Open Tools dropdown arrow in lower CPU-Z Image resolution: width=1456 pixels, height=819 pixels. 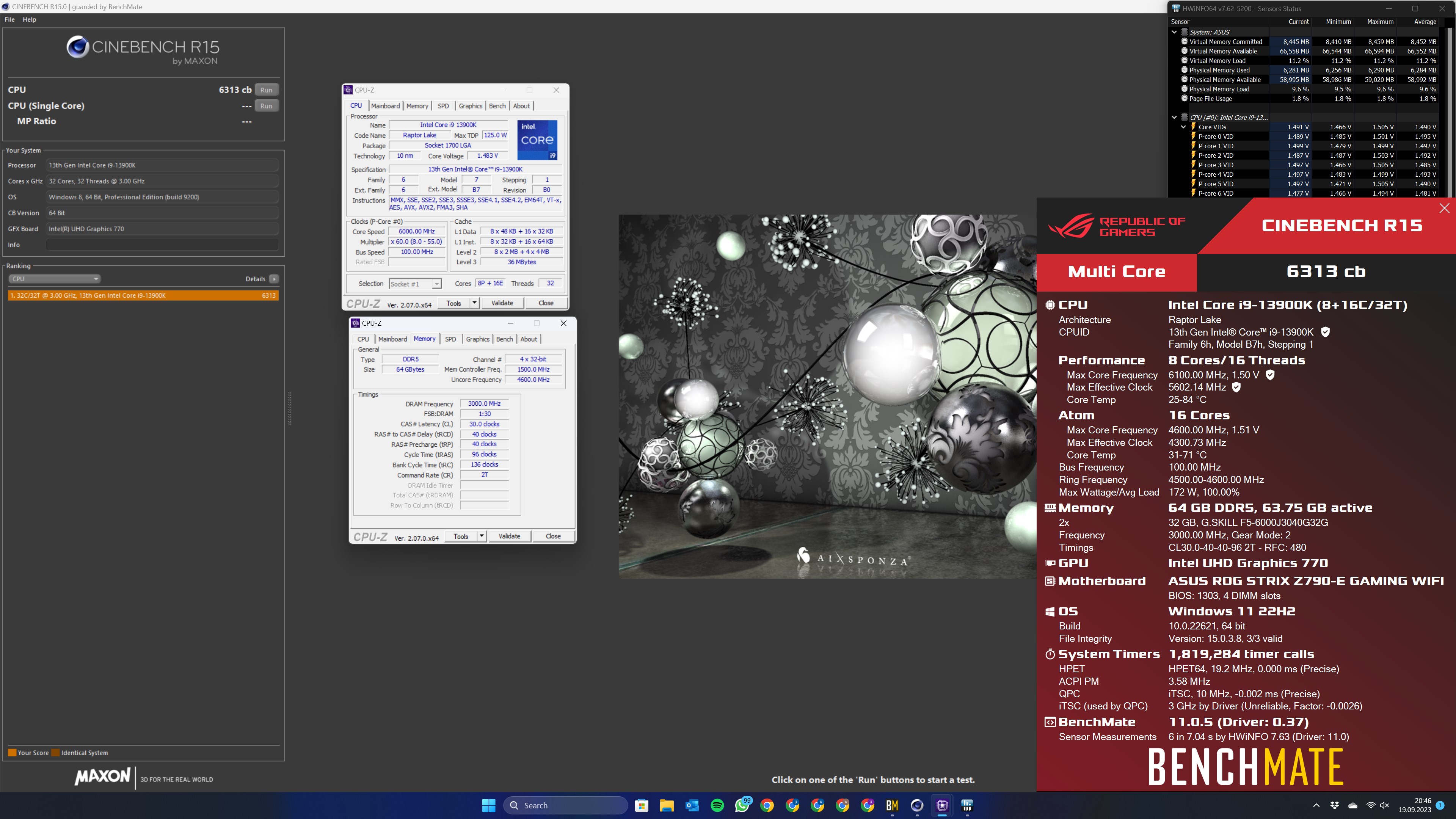(x=482, y=536)
